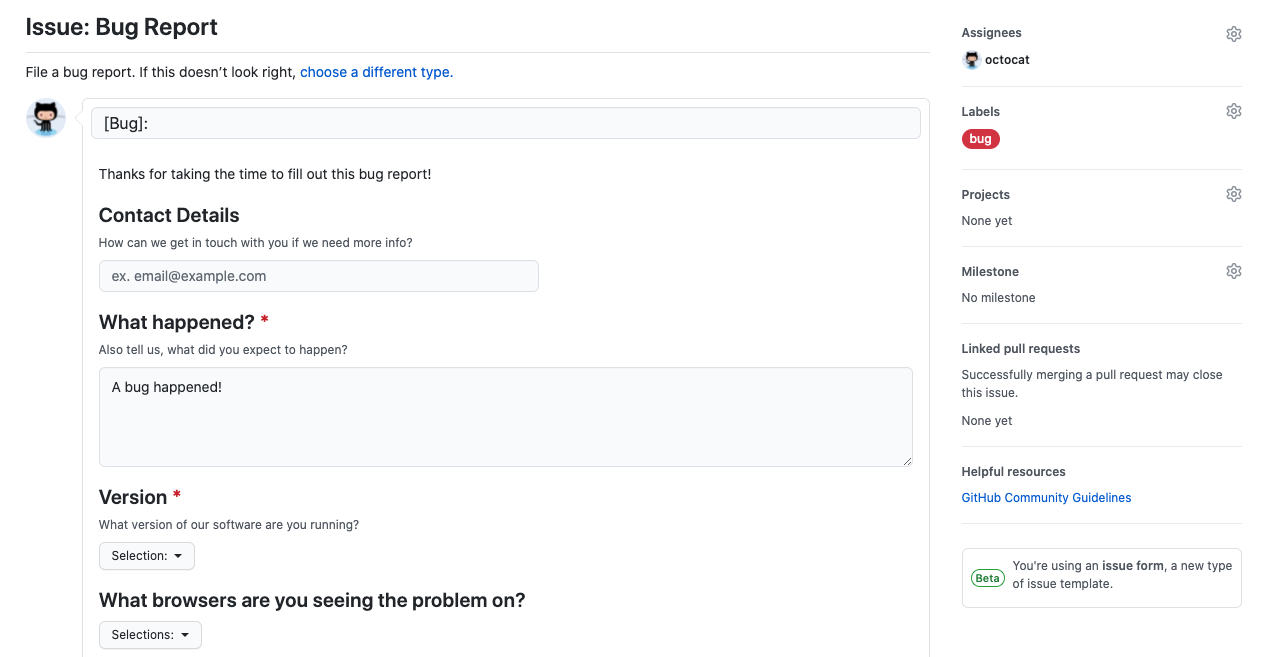The width and height of the screenshot is (1268, 657).
Task: Click the octocat assignee name
Action: tap(1005, 59)
